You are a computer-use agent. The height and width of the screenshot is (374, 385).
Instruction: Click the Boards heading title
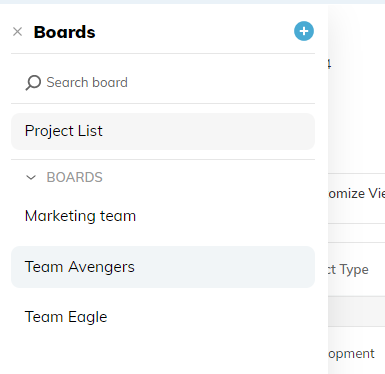(65, 32)
